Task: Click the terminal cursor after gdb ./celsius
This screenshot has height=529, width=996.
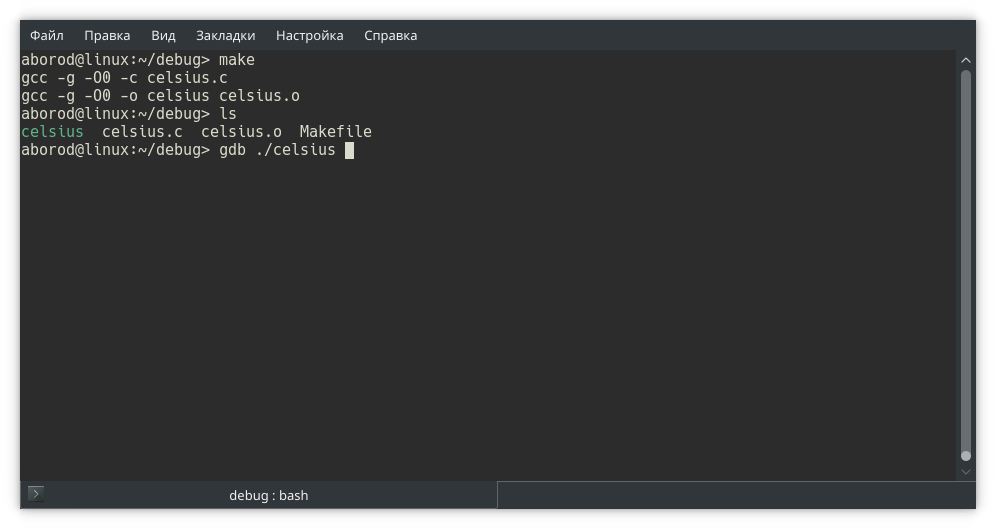Action: click(349, 150)
